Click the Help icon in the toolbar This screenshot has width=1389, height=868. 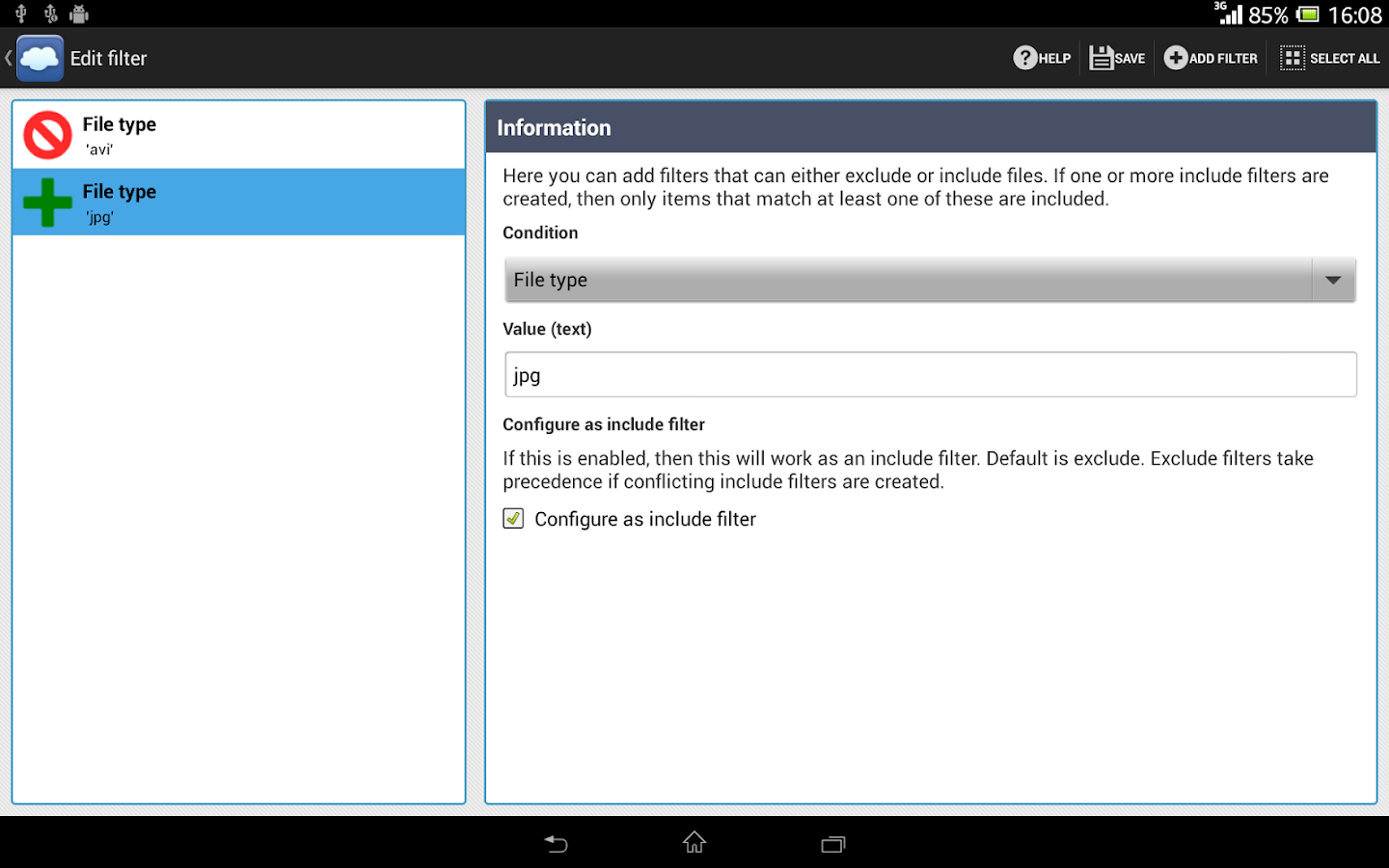[x=1025, y=58]
